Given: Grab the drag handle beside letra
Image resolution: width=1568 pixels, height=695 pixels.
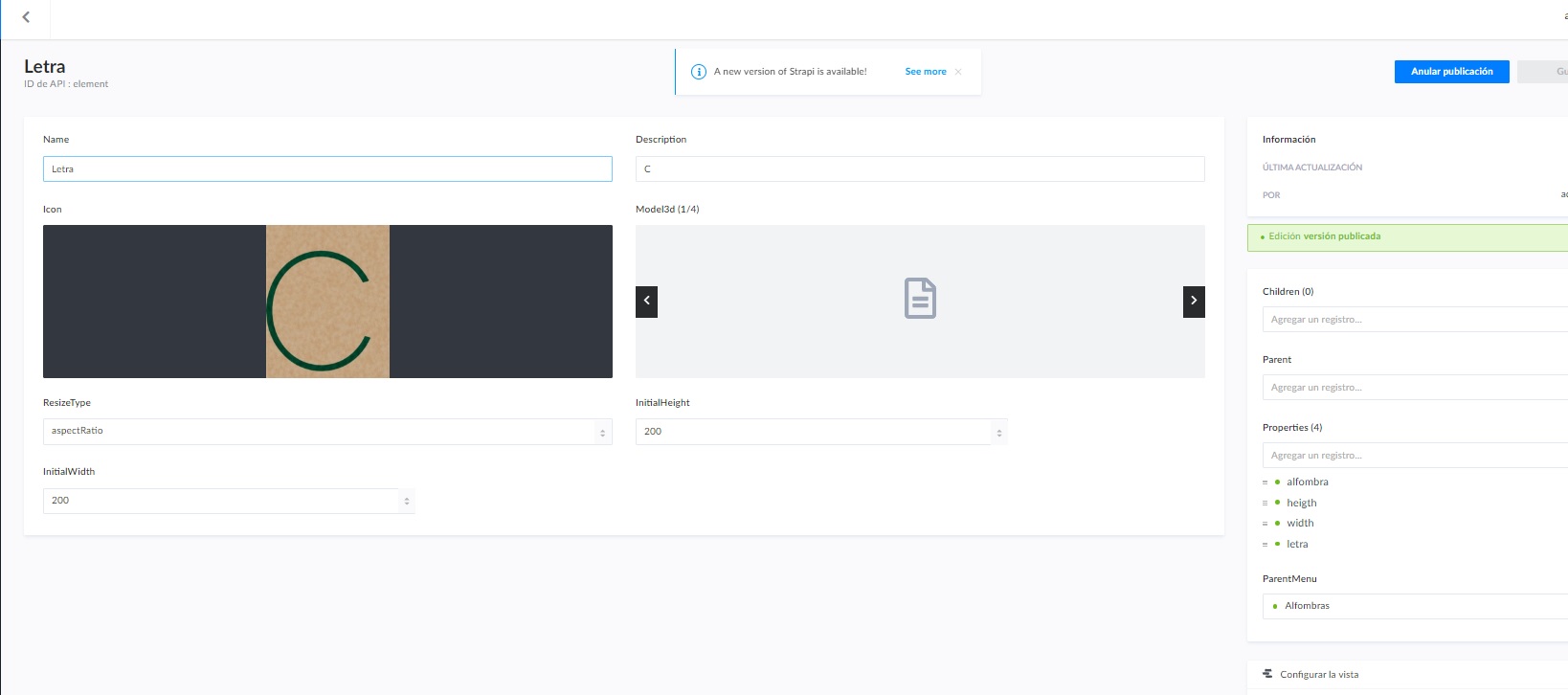Looking at the screenshot, I should click(x=1265, y=545).
